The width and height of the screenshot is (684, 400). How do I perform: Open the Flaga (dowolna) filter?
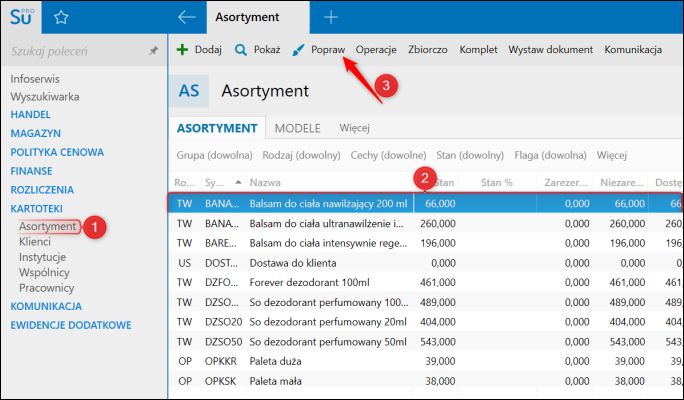click(x=550, y=155)
